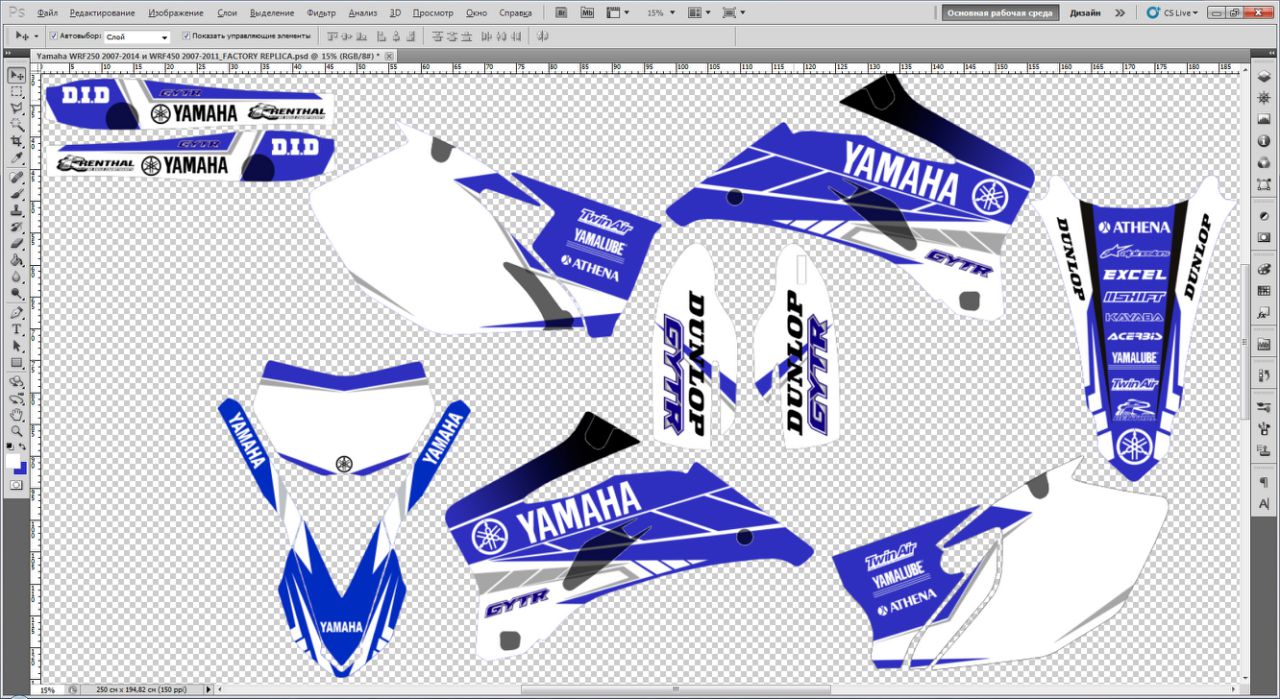This screenshot has width=1280, height=699.
Task: Toggle Quick Mask mode
Action: coord(16,484)
